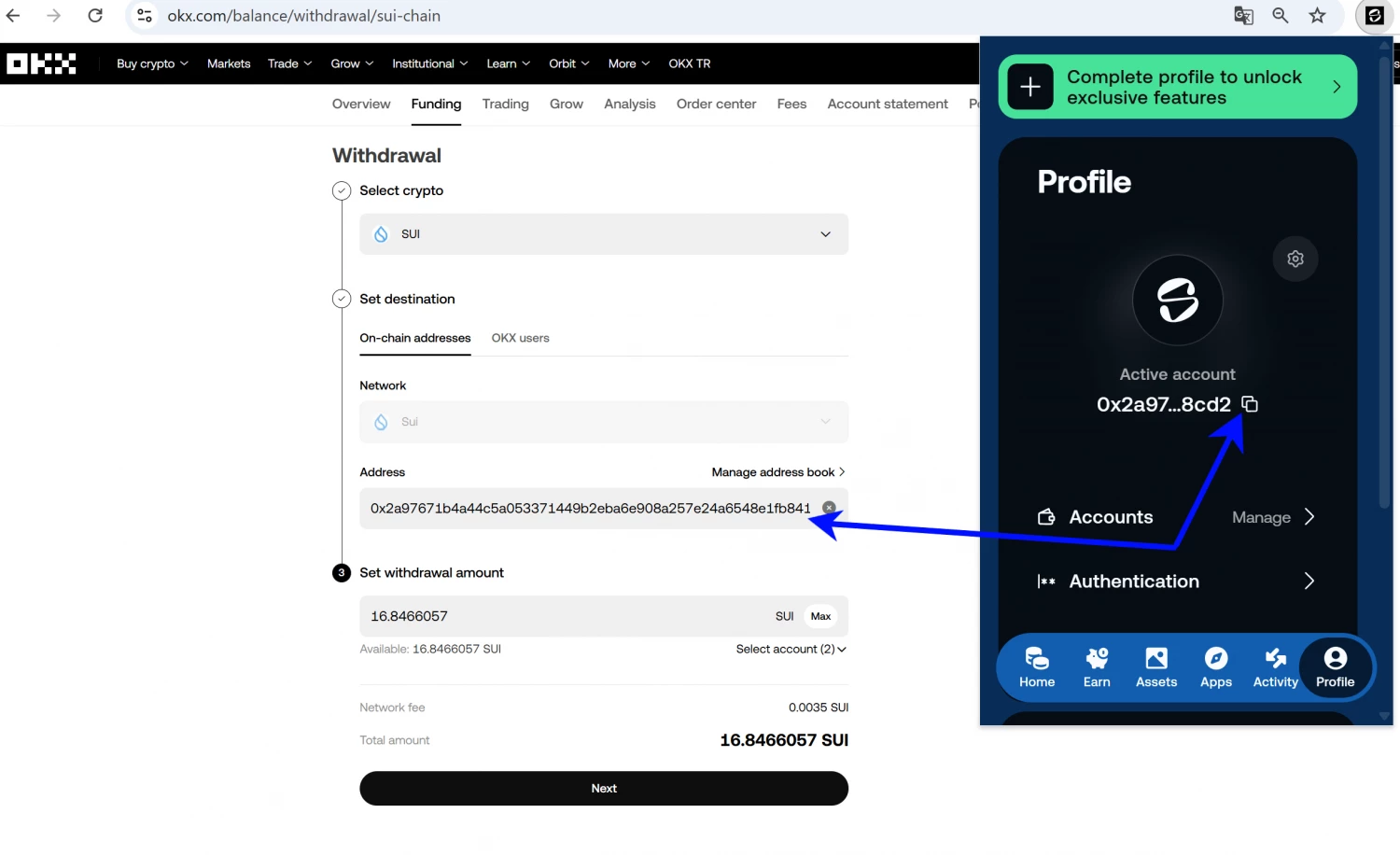Switch to the Trading tab
Viewport: 1400px width, 855px height.
point(506,104)
